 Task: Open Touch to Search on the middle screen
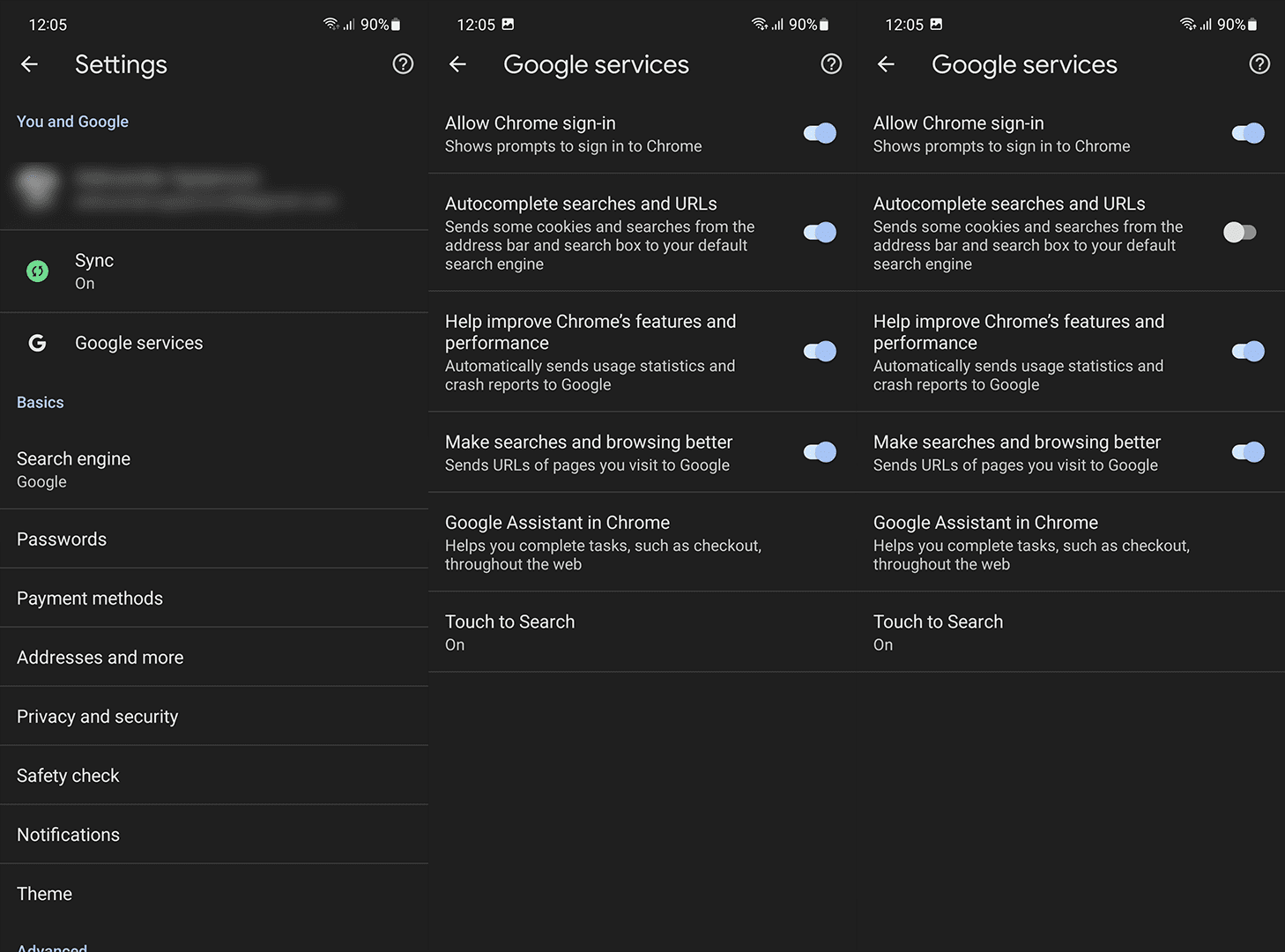pyautogui.click(x=642, y=632)
